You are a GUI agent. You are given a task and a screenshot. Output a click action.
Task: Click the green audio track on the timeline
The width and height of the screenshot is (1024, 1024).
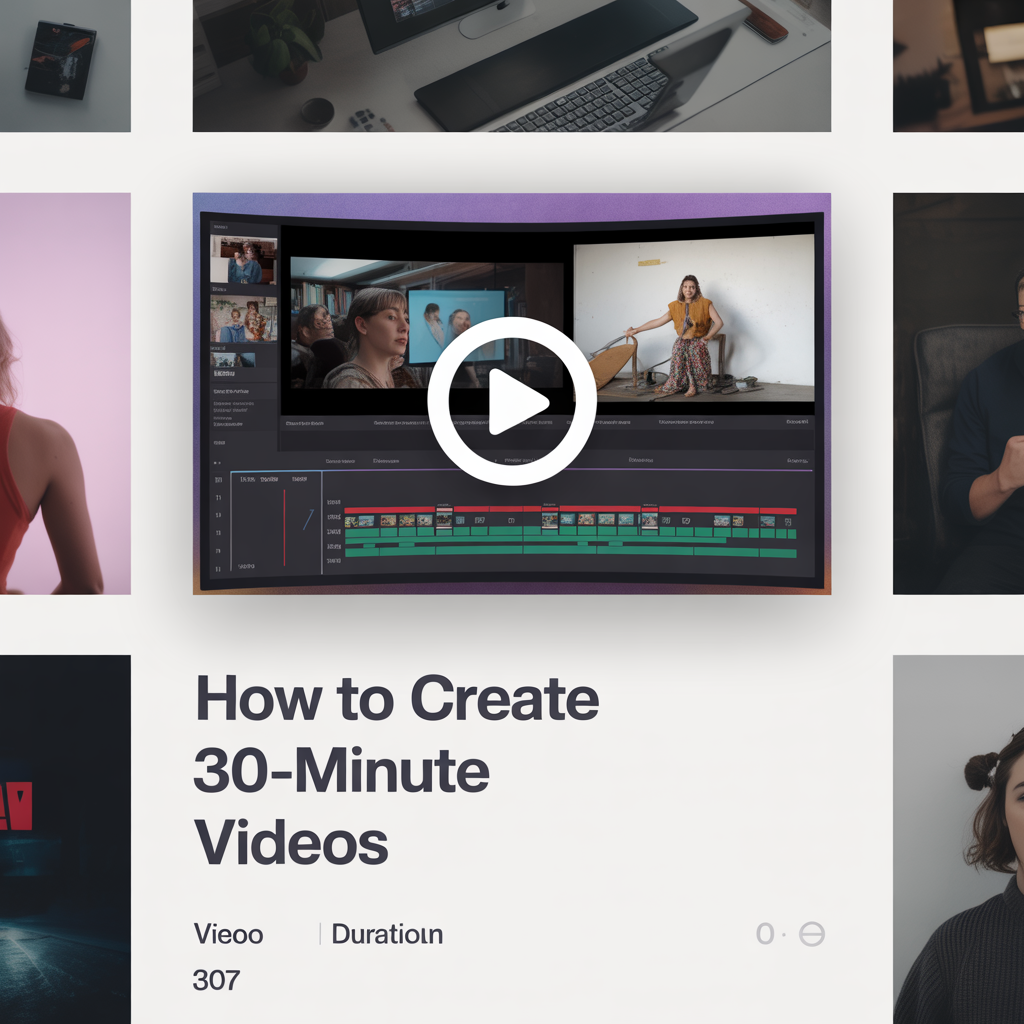[x=570, y=550]
